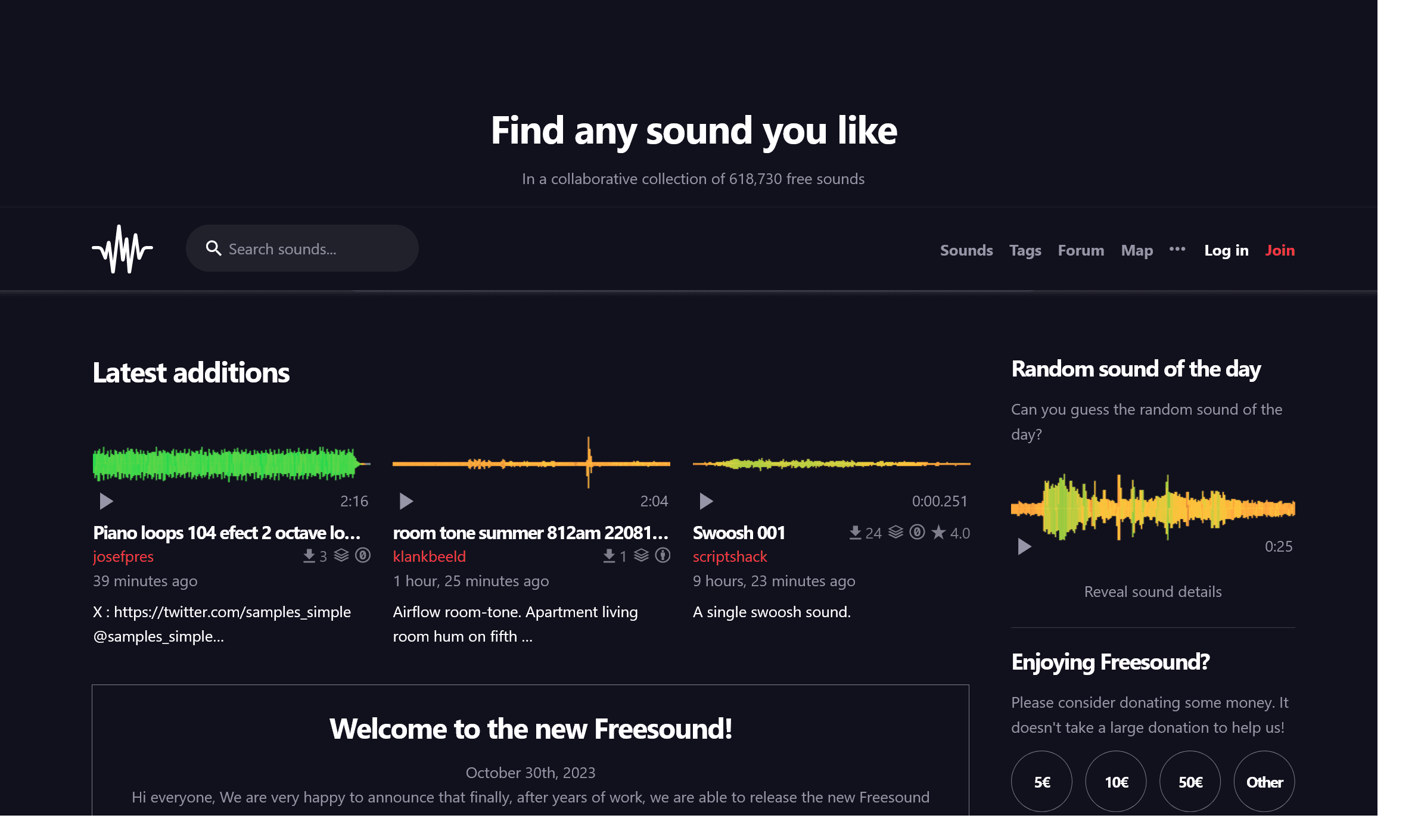Click the attribution license icon on room tone summer

click(x=663, y=555)
